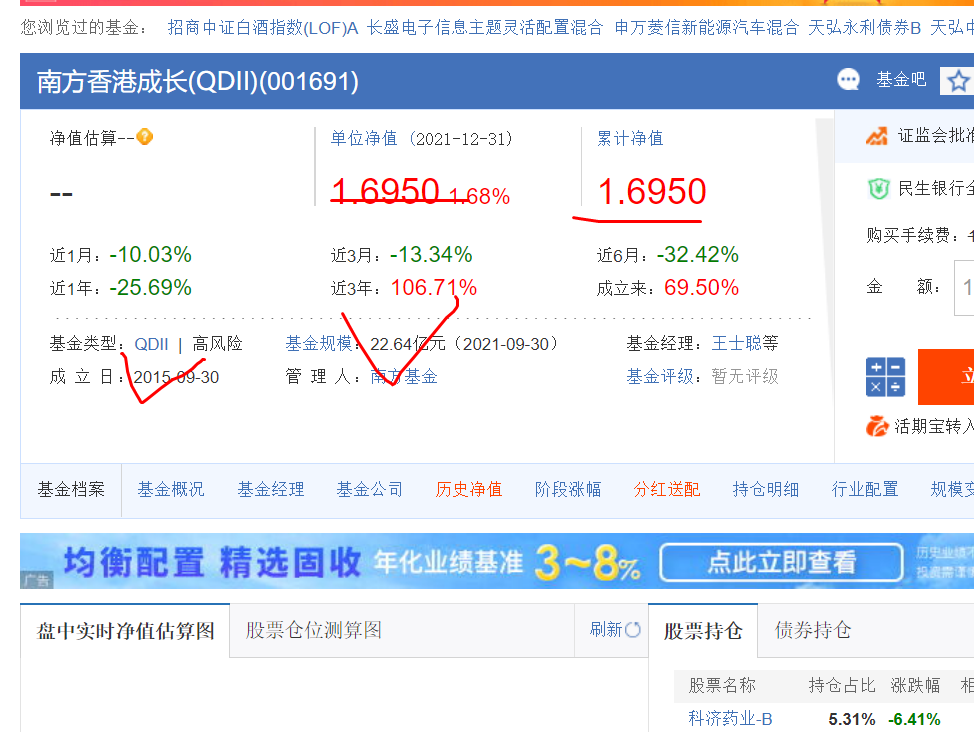Open the 阶段涨幅 menu item

[568, 490]
